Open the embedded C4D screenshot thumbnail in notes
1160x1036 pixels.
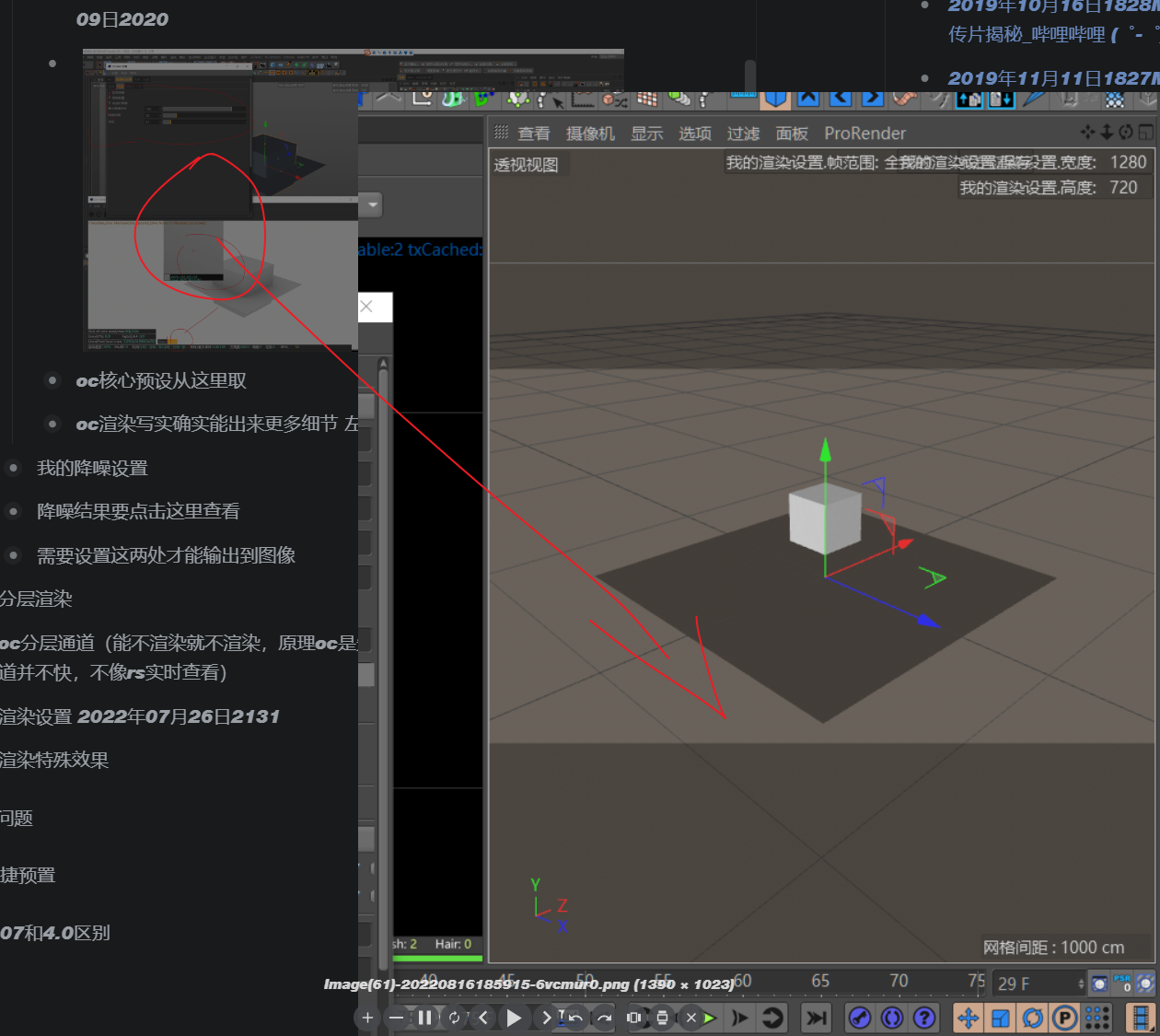click(x=220, y=200)
